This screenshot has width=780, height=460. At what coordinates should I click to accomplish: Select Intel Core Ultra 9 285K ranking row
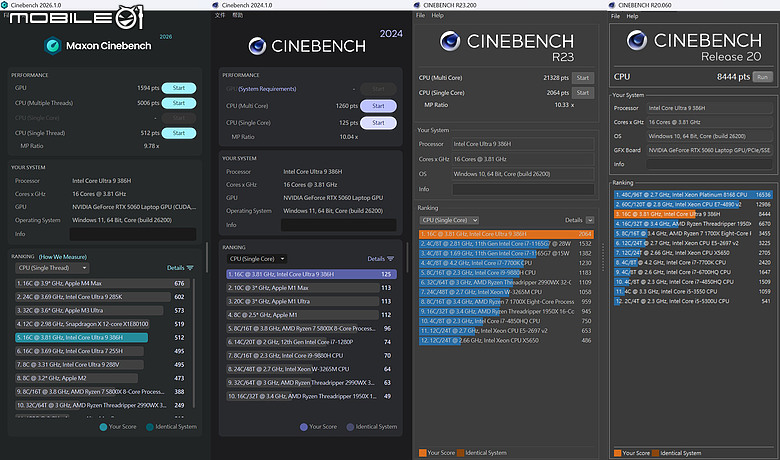101,297
